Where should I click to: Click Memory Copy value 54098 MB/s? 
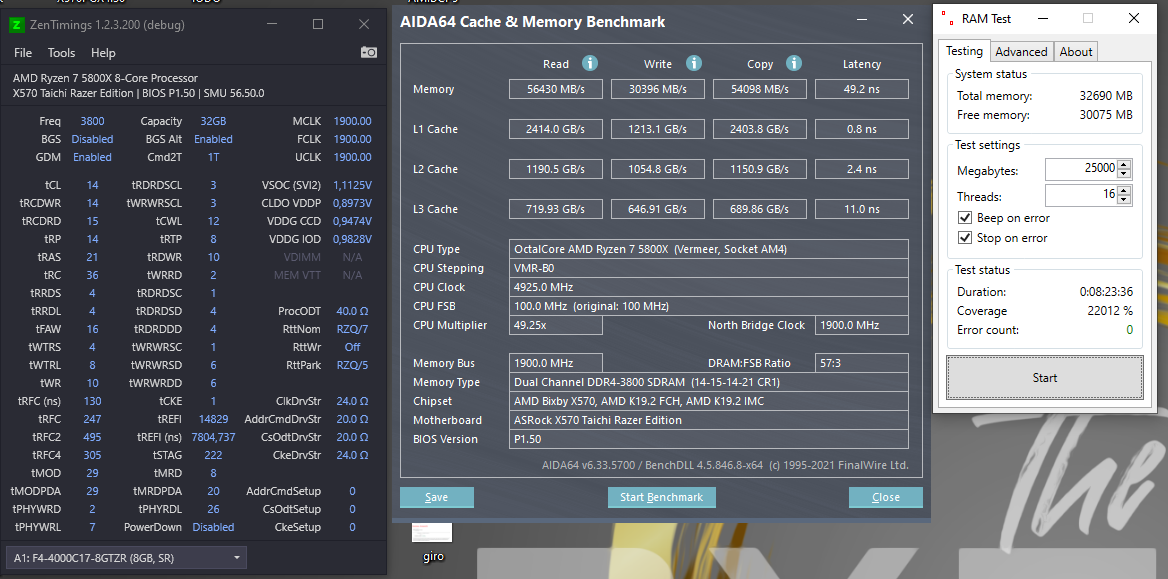[760, 89]
